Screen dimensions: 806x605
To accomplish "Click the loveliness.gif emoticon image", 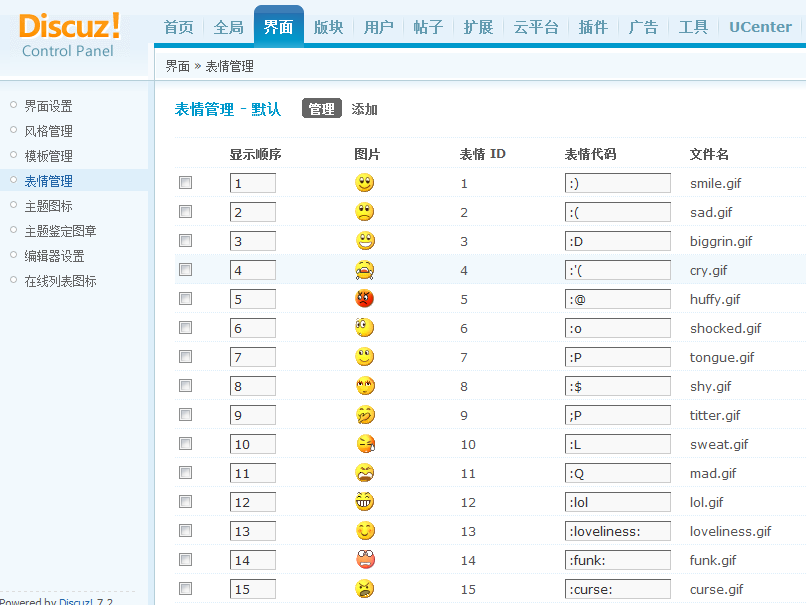I will click(365, 530).
